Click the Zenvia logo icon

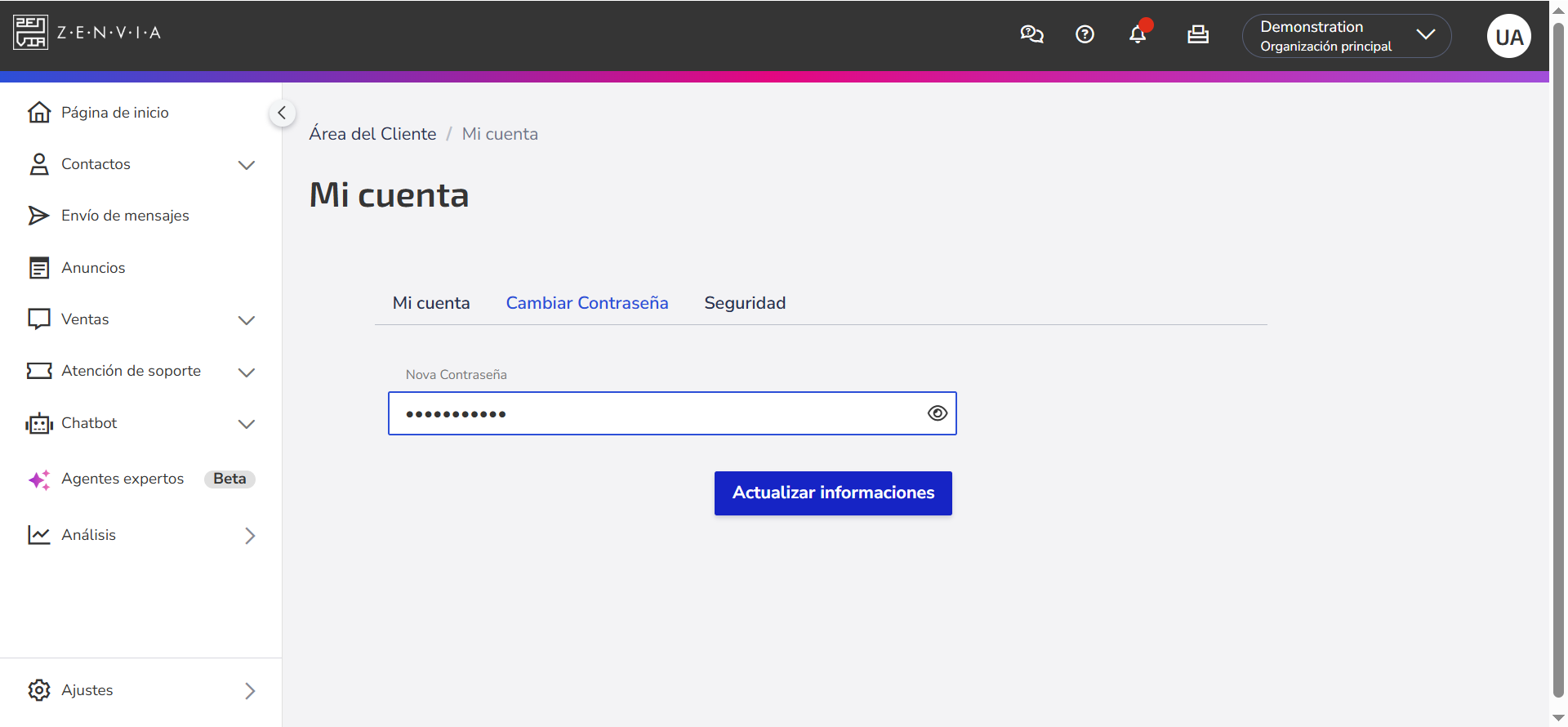[30, 32]
